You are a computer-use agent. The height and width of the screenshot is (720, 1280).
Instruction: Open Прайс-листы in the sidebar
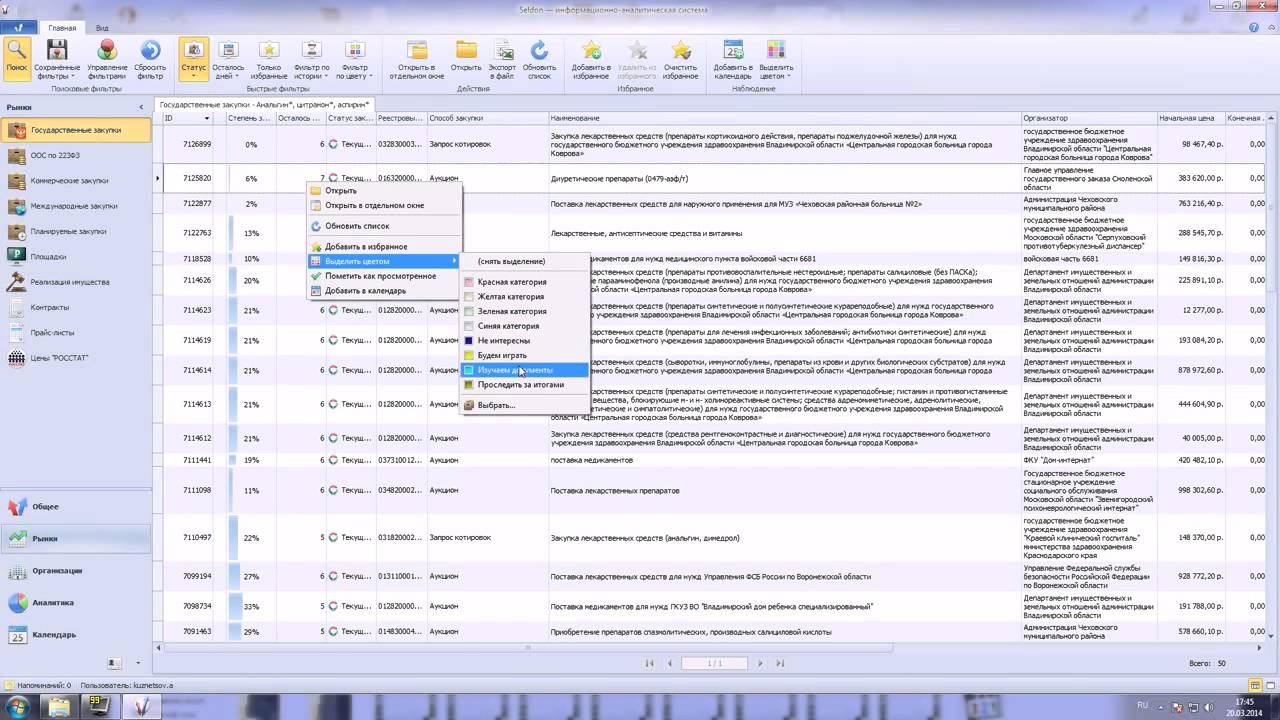[76, 332]
